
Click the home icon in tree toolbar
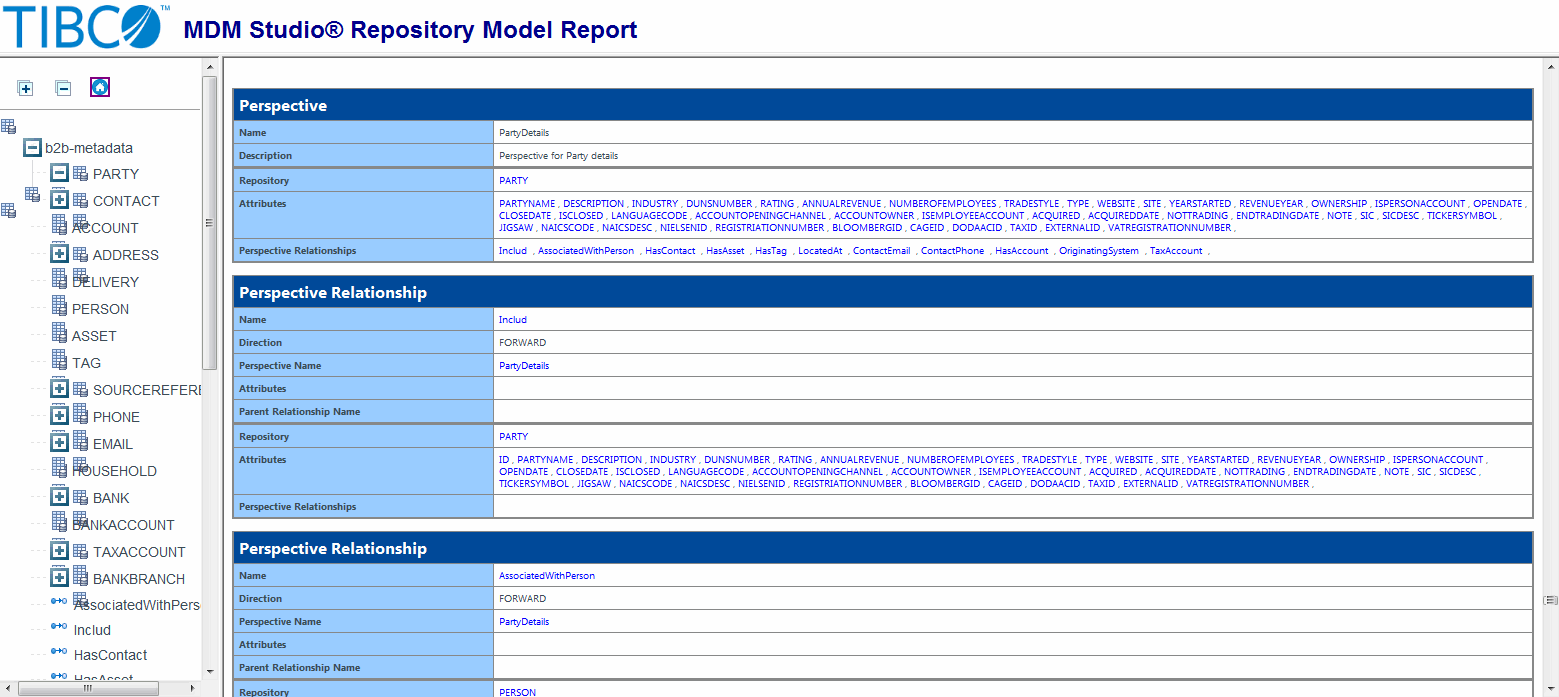click(100, 87)
